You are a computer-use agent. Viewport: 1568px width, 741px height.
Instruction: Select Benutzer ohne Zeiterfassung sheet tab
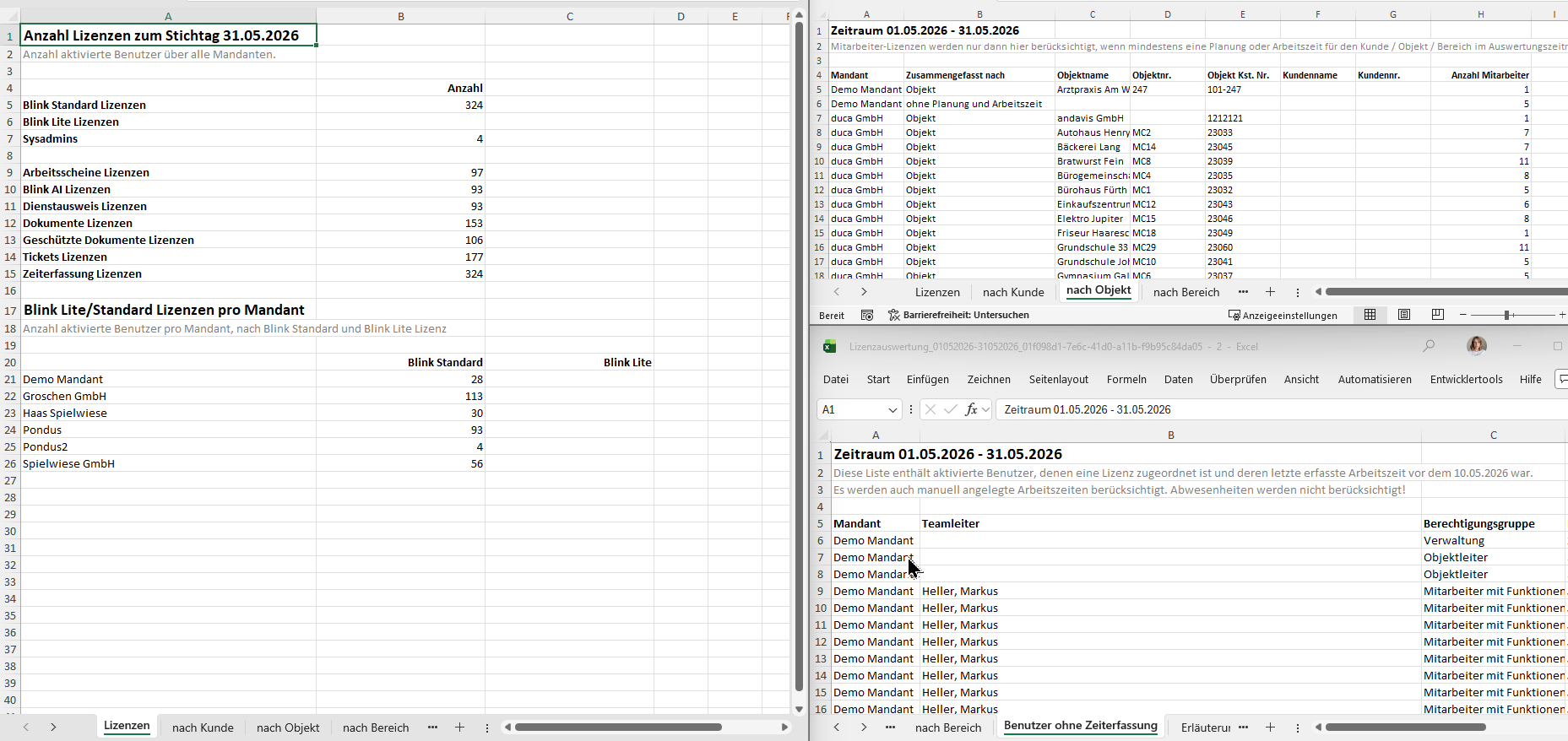point(1080,726)
